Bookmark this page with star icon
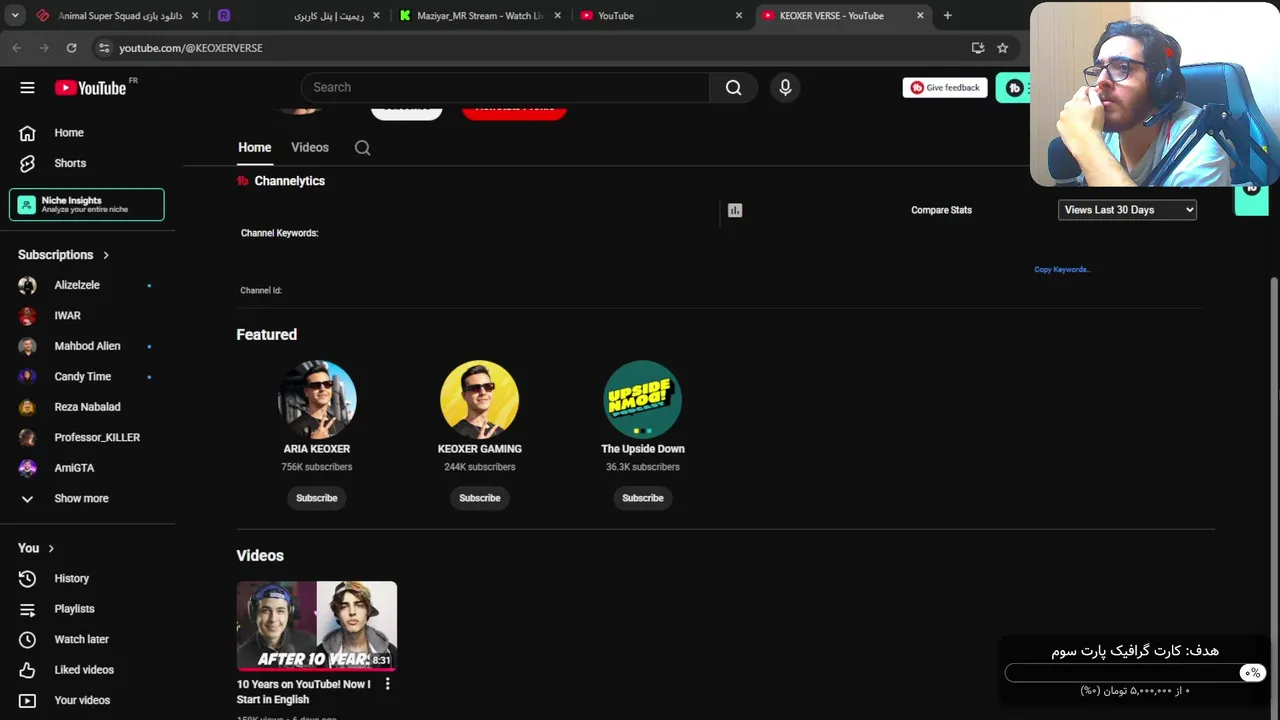Image resolution: width=1280 pixels, height=720 pixels. point(1003,48)
